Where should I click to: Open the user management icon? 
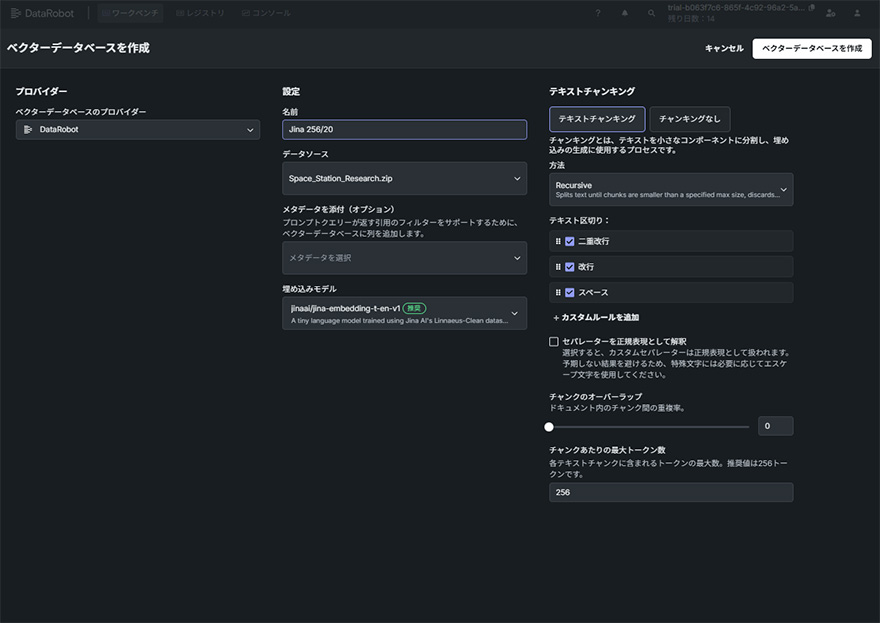click(x=832, y=13)
